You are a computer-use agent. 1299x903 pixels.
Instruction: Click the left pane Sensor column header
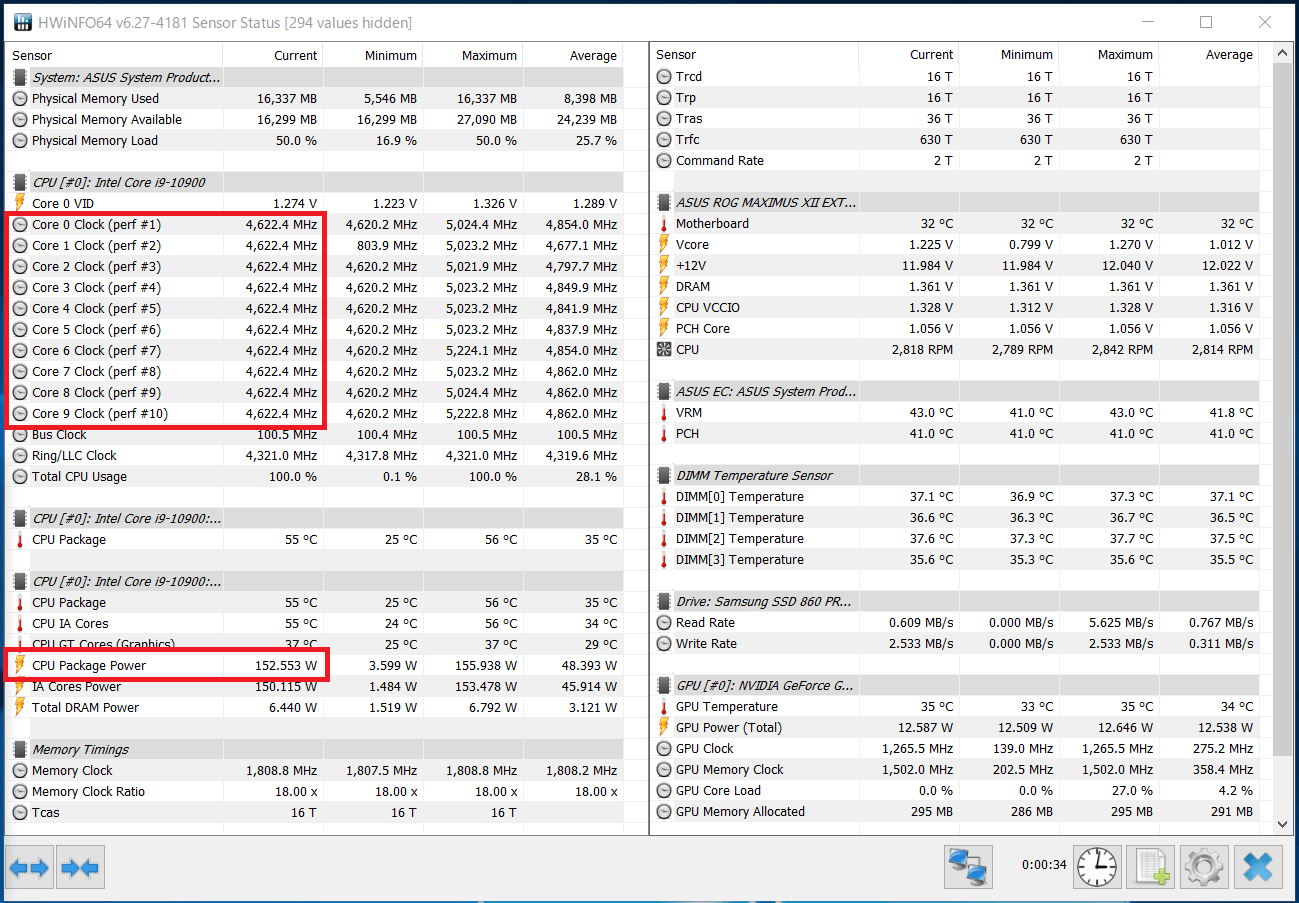pos(113,55)
